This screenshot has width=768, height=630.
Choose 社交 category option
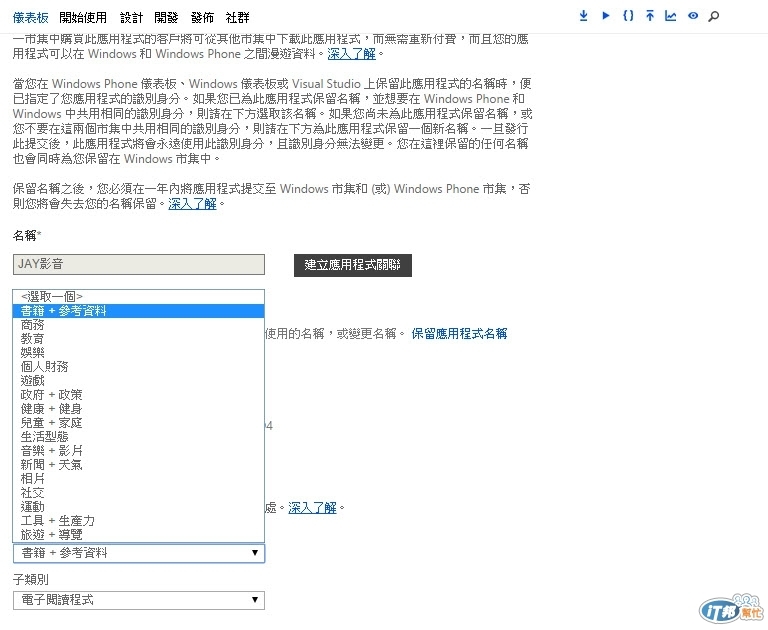[x=139, y=493]
